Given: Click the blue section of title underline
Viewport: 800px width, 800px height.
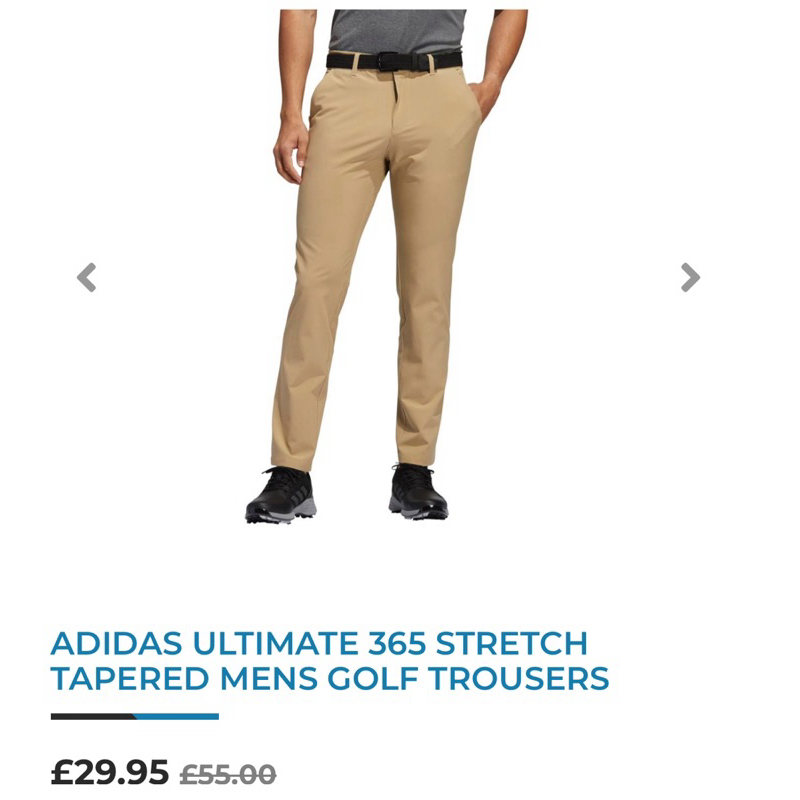Looking at the screenshot, I should [177, 717].
